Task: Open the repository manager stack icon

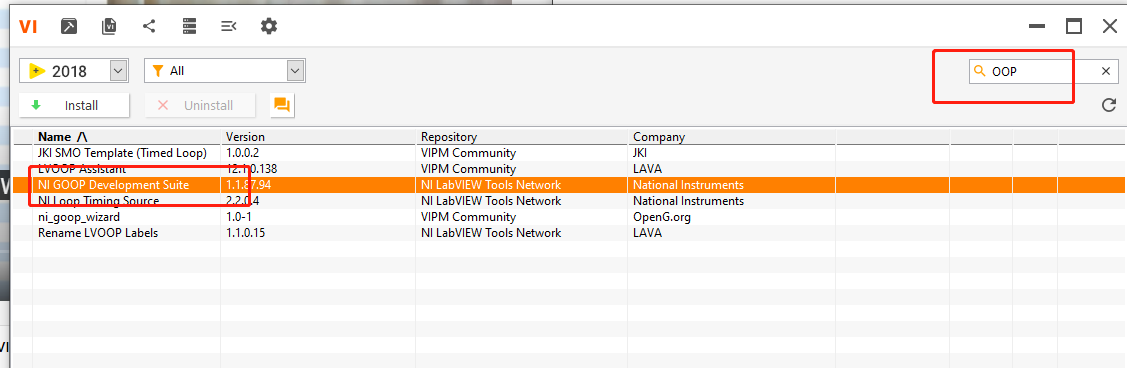Action: [x=189, y=27]
